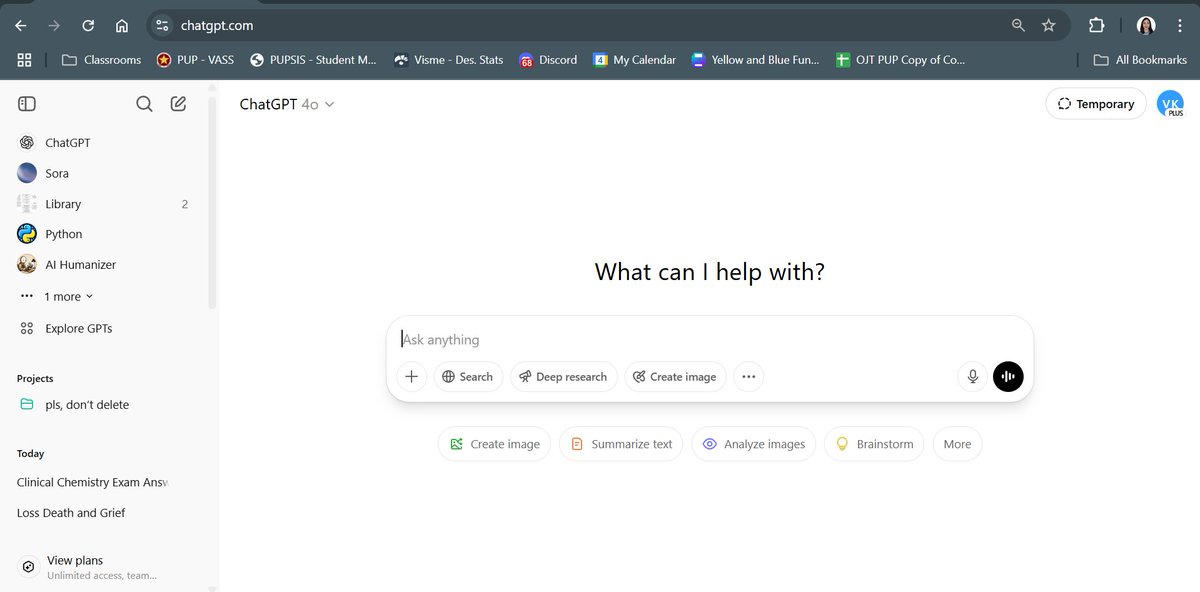Click the browser home icon
The height and width of the screenshot is (592, 1200).
pyautogui.click(x=121, y=25)
